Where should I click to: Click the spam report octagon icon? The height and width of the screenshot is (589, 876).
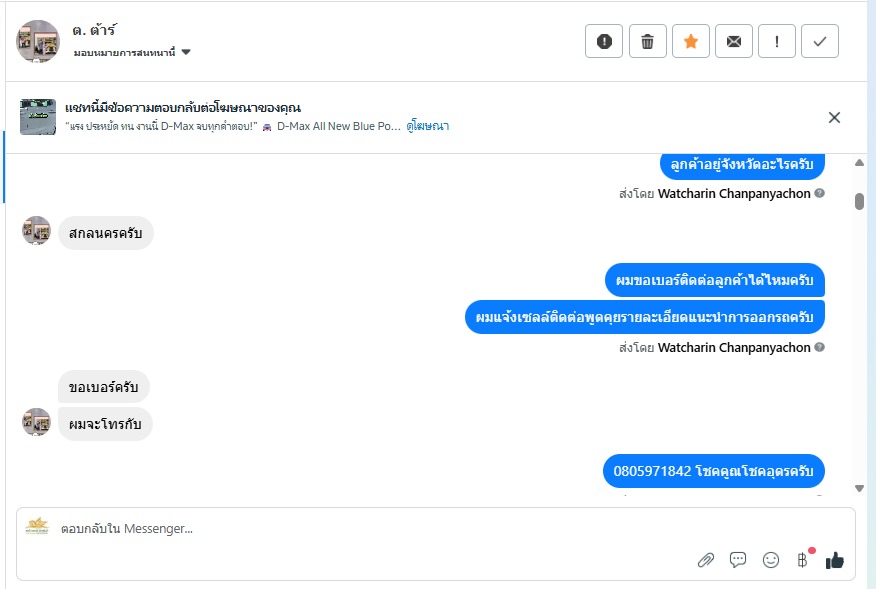[x=604, y=41]
